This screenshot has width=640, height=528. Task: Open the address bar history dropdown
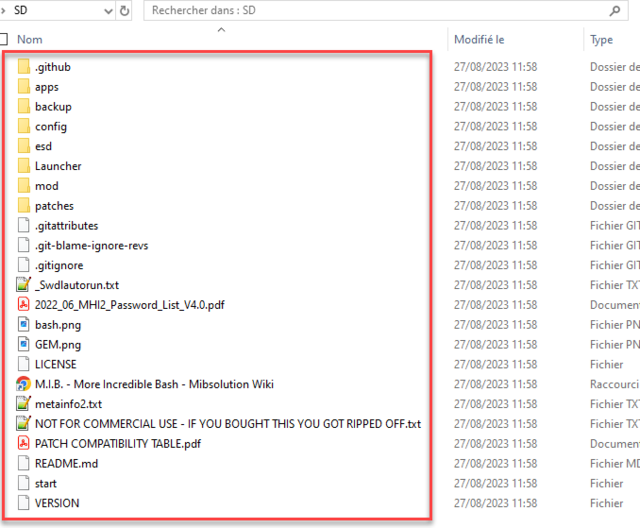click(x=108, y=11)
